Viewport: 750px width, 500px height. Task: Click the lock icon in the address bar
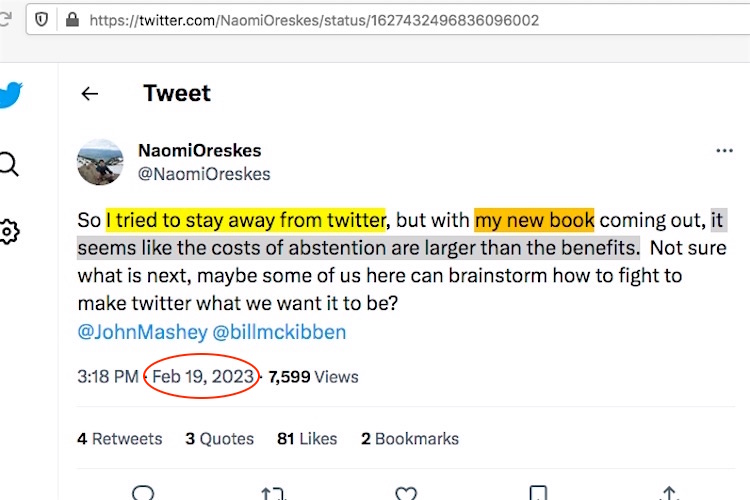click(x=71, y=20)
